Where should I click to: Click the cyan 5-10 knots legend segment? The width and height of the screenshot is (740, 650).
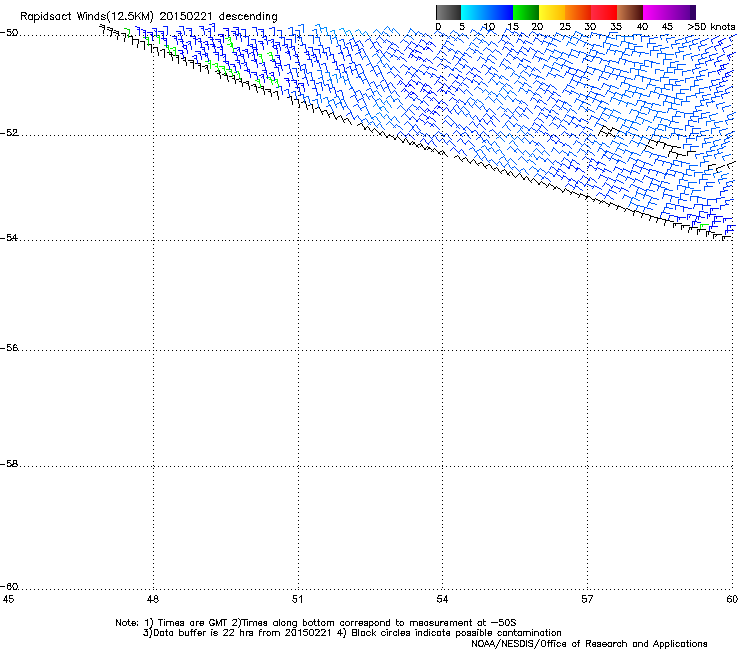point(474,12)
